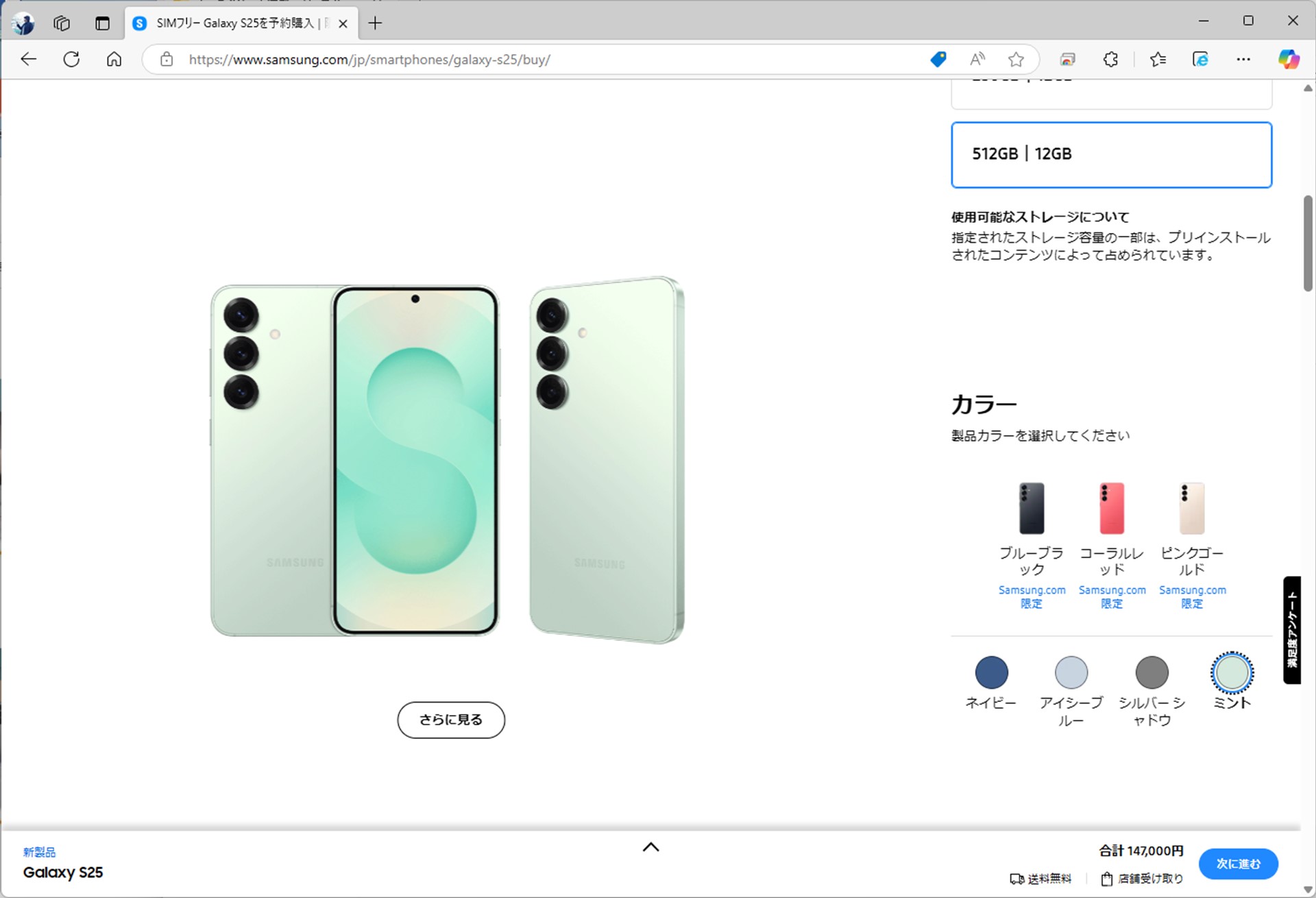
Task: Open Settings and more ellipsis menu
Action: 1243,60
